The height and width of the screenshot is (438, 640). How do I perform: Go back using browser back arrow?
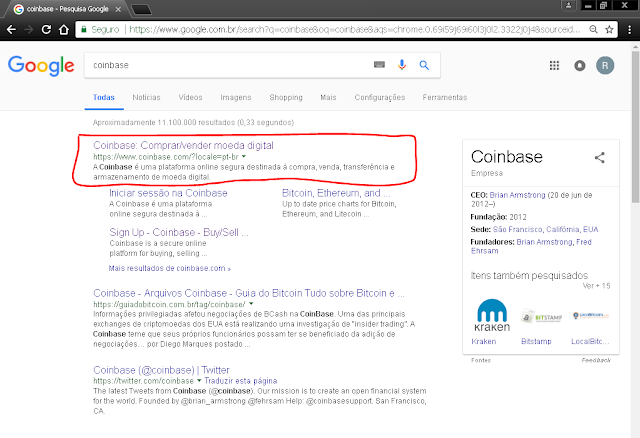(x=11, y=29)
